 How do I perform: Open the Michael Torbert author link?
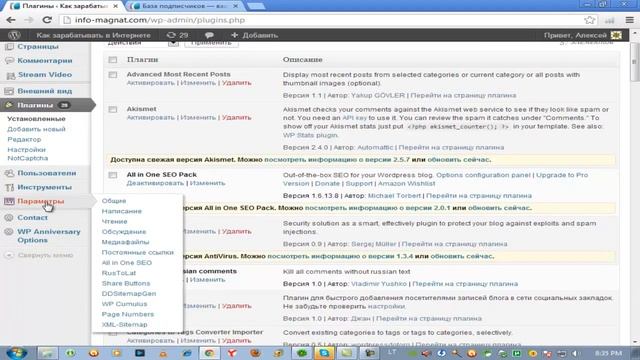click(x=394, y=196)
